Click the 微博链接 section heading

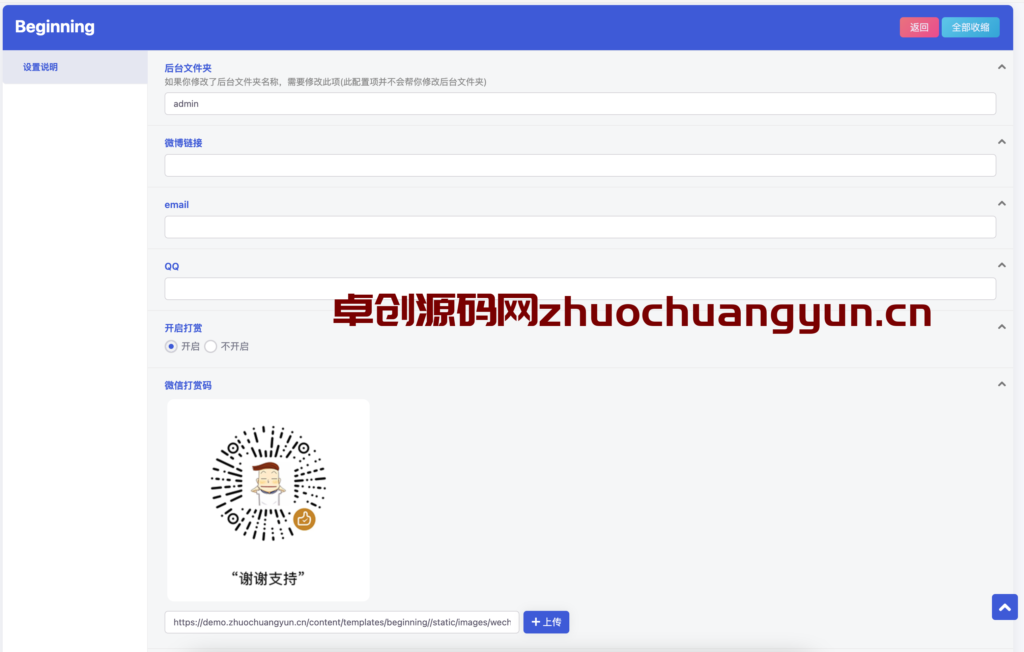point(184,142)
